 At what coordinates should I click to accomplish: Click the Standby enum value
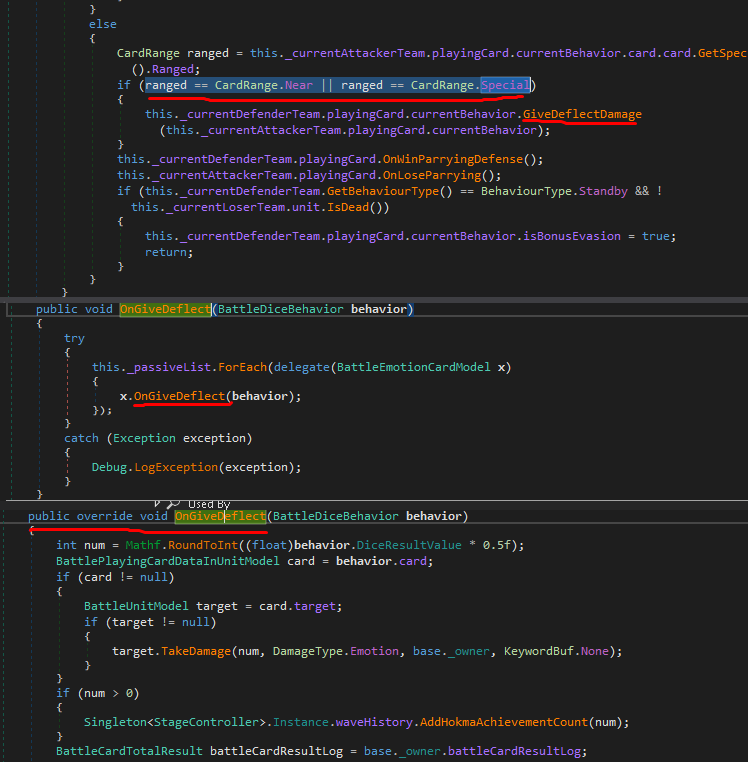603,191
